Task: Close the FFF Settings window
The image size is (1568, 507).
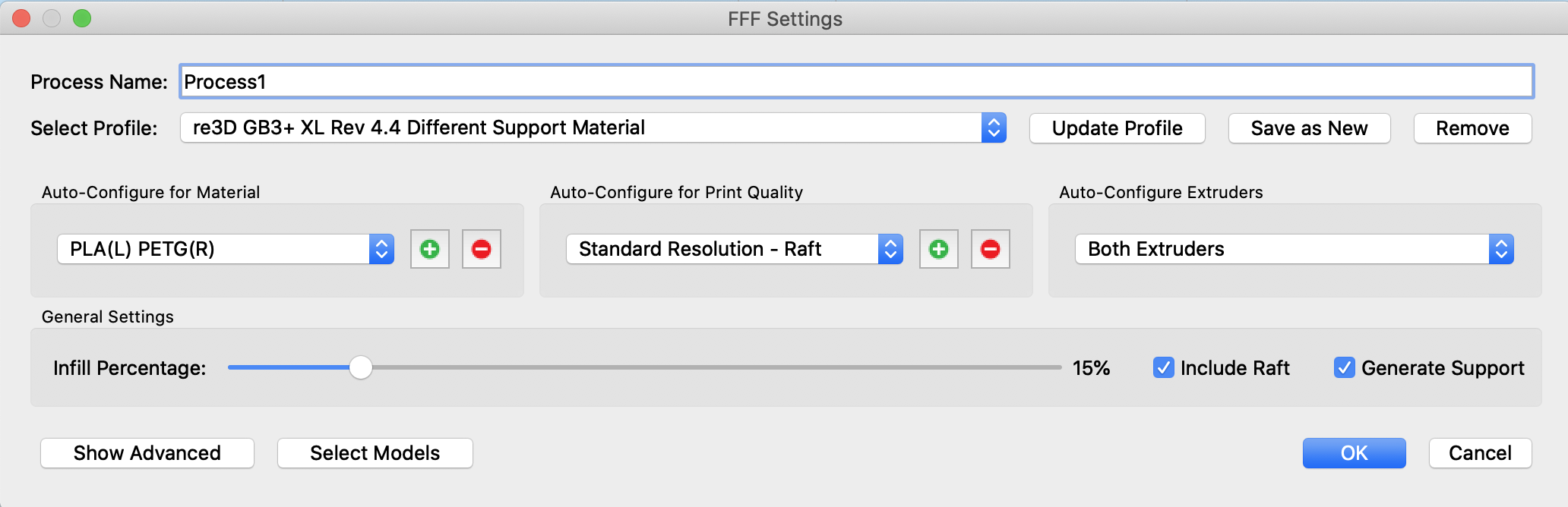Action: 21,18
